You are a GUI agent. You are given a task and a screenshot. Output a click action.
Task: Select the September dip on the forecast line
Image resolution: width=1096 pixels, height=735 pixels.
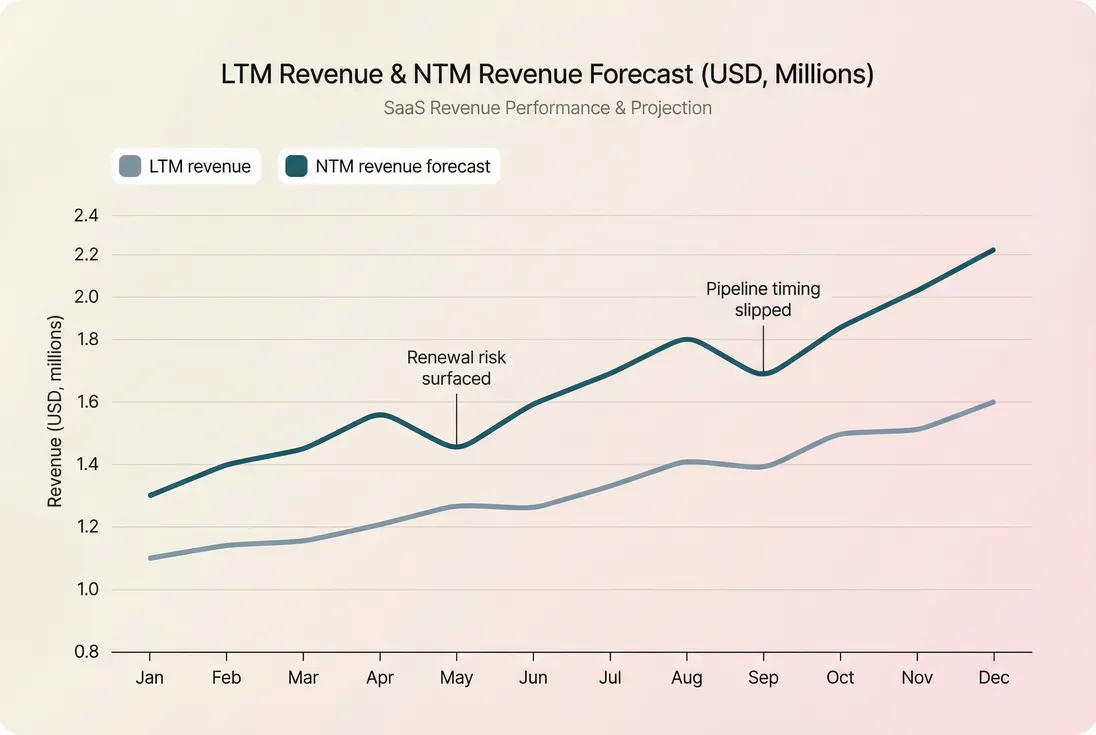(x=763, y=372)
